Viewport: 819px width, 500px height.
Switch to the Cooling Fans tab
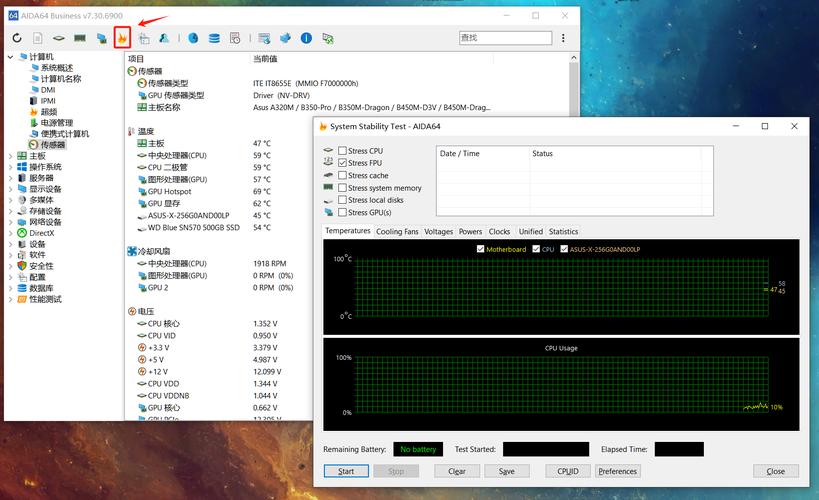pos(397,231)
